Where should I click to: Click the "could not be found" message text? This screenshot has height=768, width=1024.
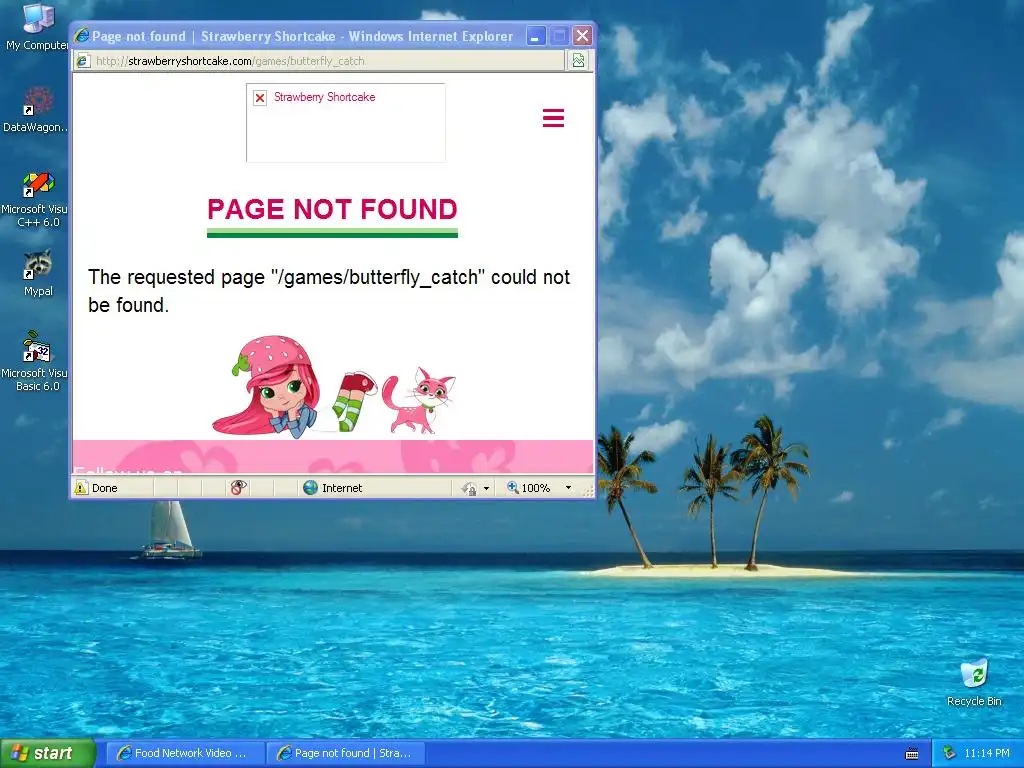click(329, 291)
